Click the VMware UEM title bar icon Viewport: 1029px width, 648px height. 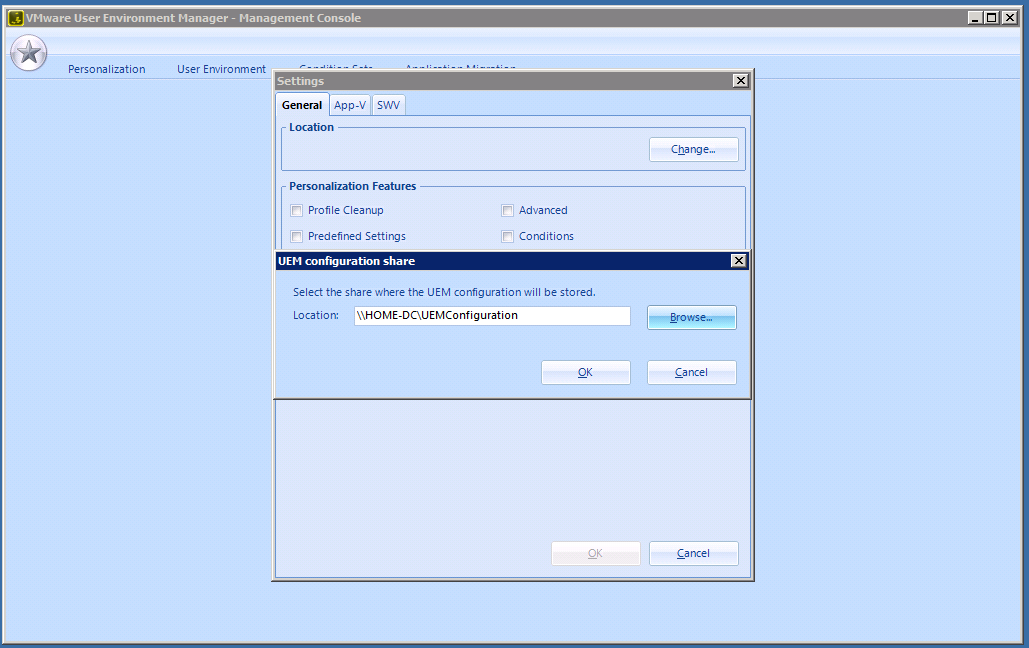[x=16, y=18]
